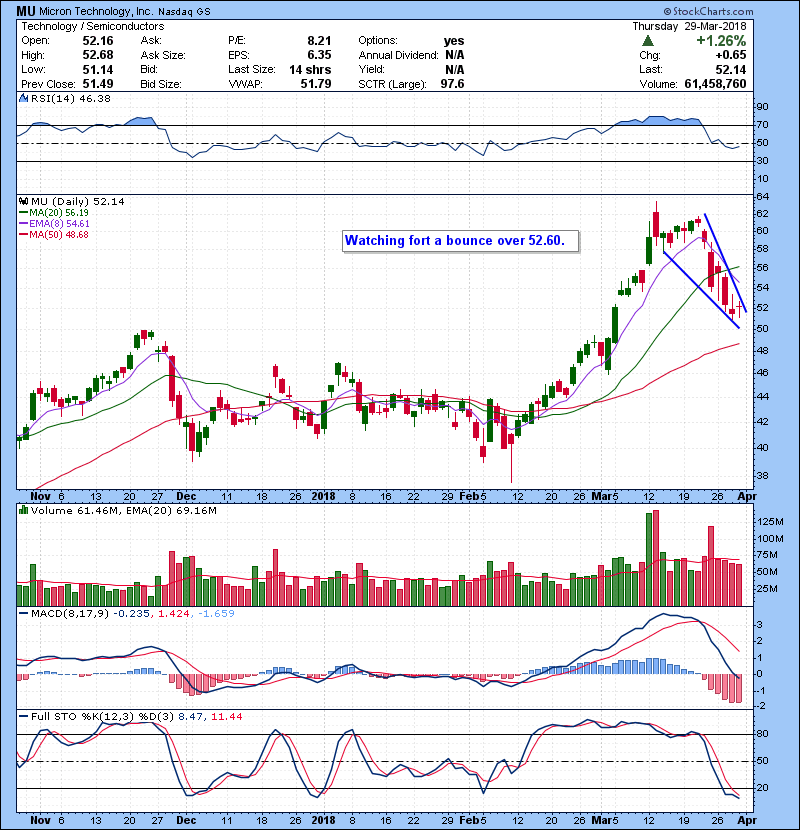
Task: Click the 100M tick on the volume axis
Action: point(770,539)
